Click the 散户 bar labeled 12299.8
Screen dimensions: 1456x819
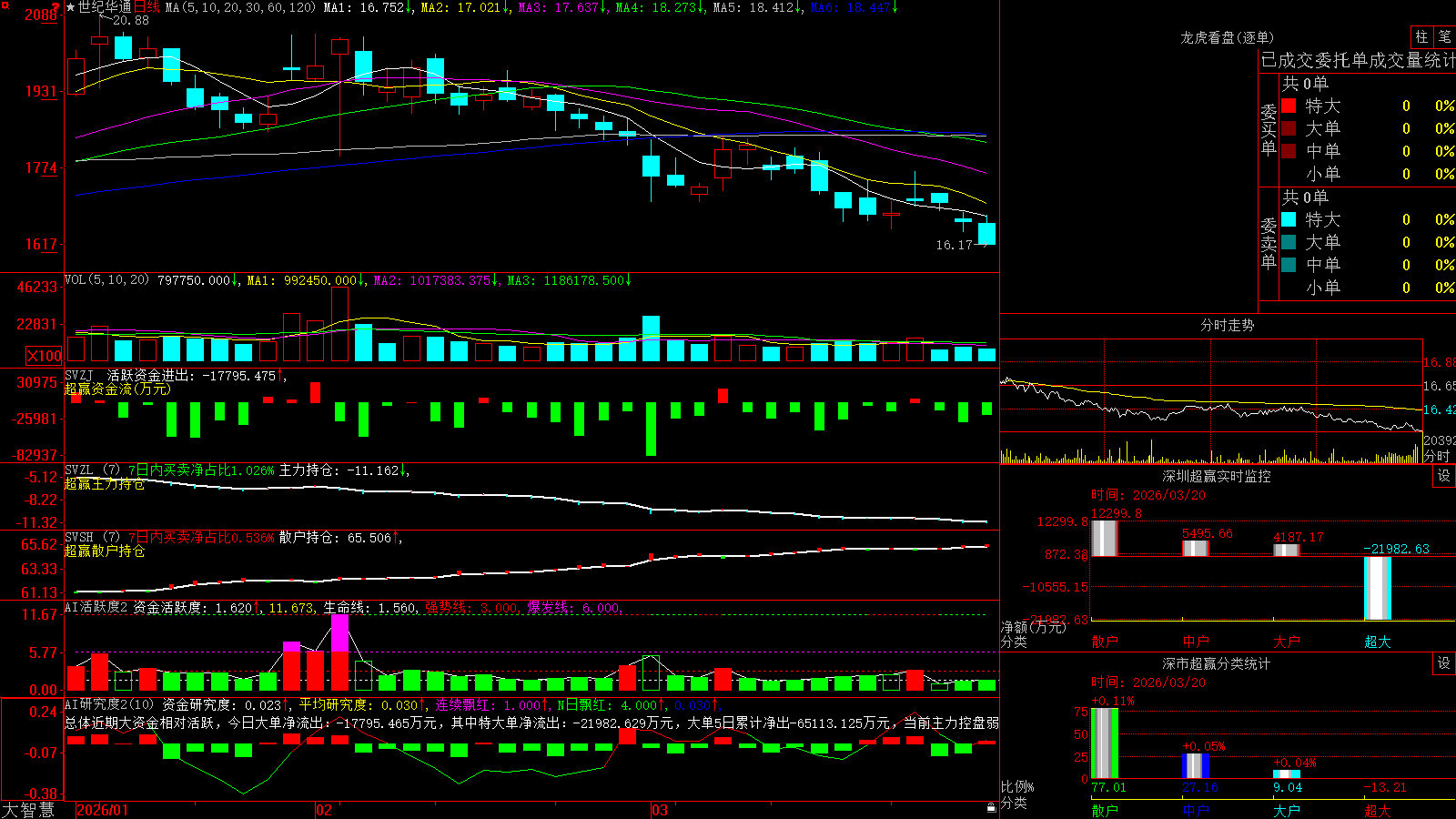pyautogui.click(x=1105, y=538)
